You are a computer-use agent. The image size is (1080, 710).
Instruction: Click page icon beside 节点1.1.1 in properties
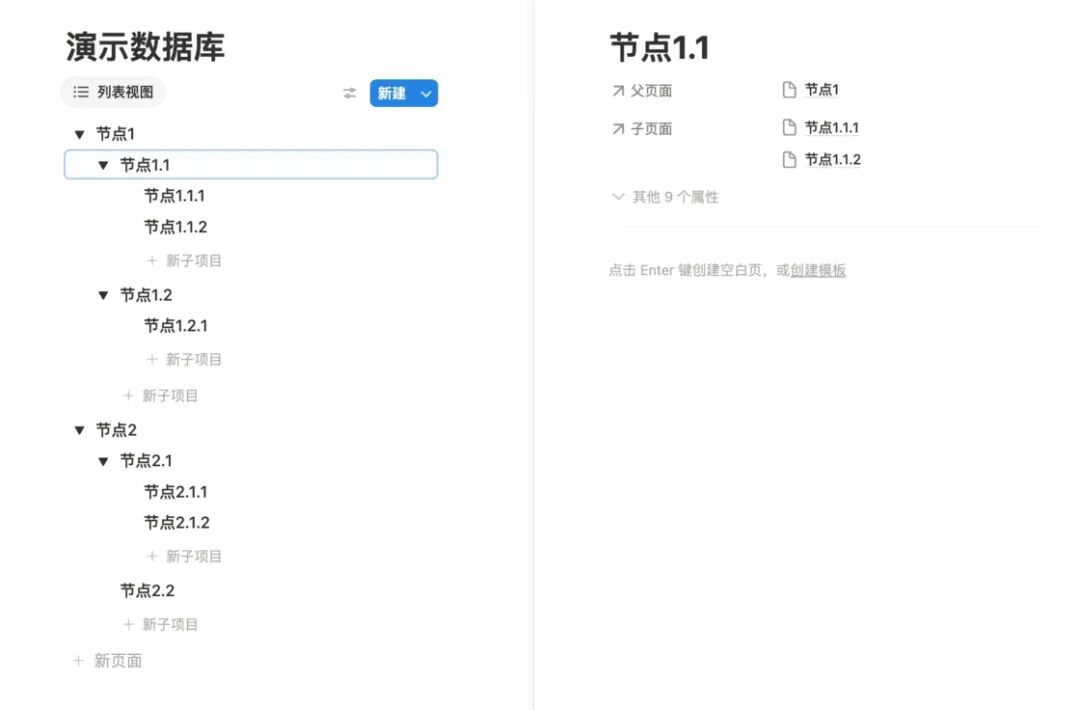(789, 127)
